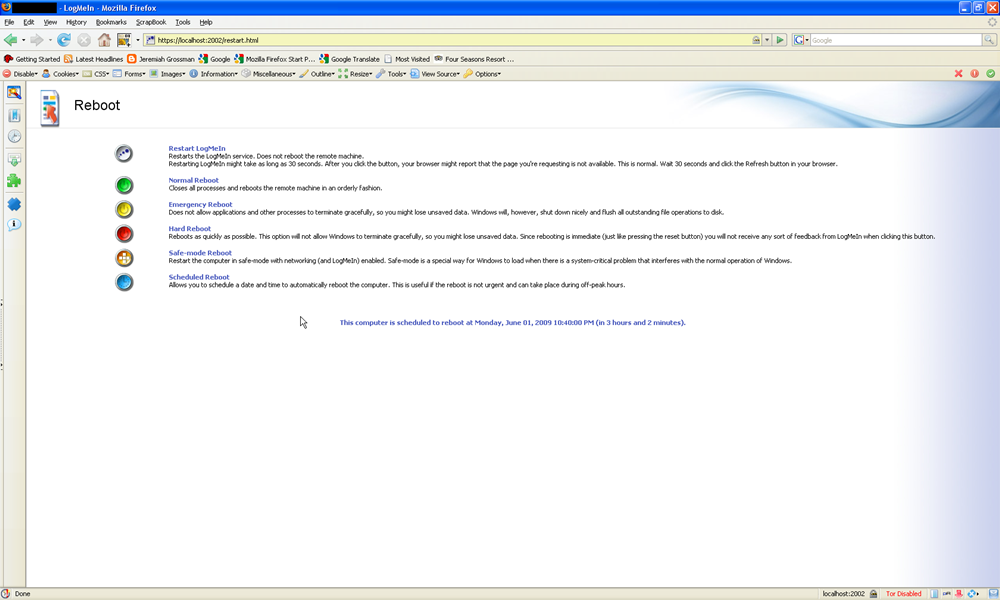Screen dimensions: 1000x600
Task: Toggle Tor Disabled in status bar
Action: click(903, 594)
